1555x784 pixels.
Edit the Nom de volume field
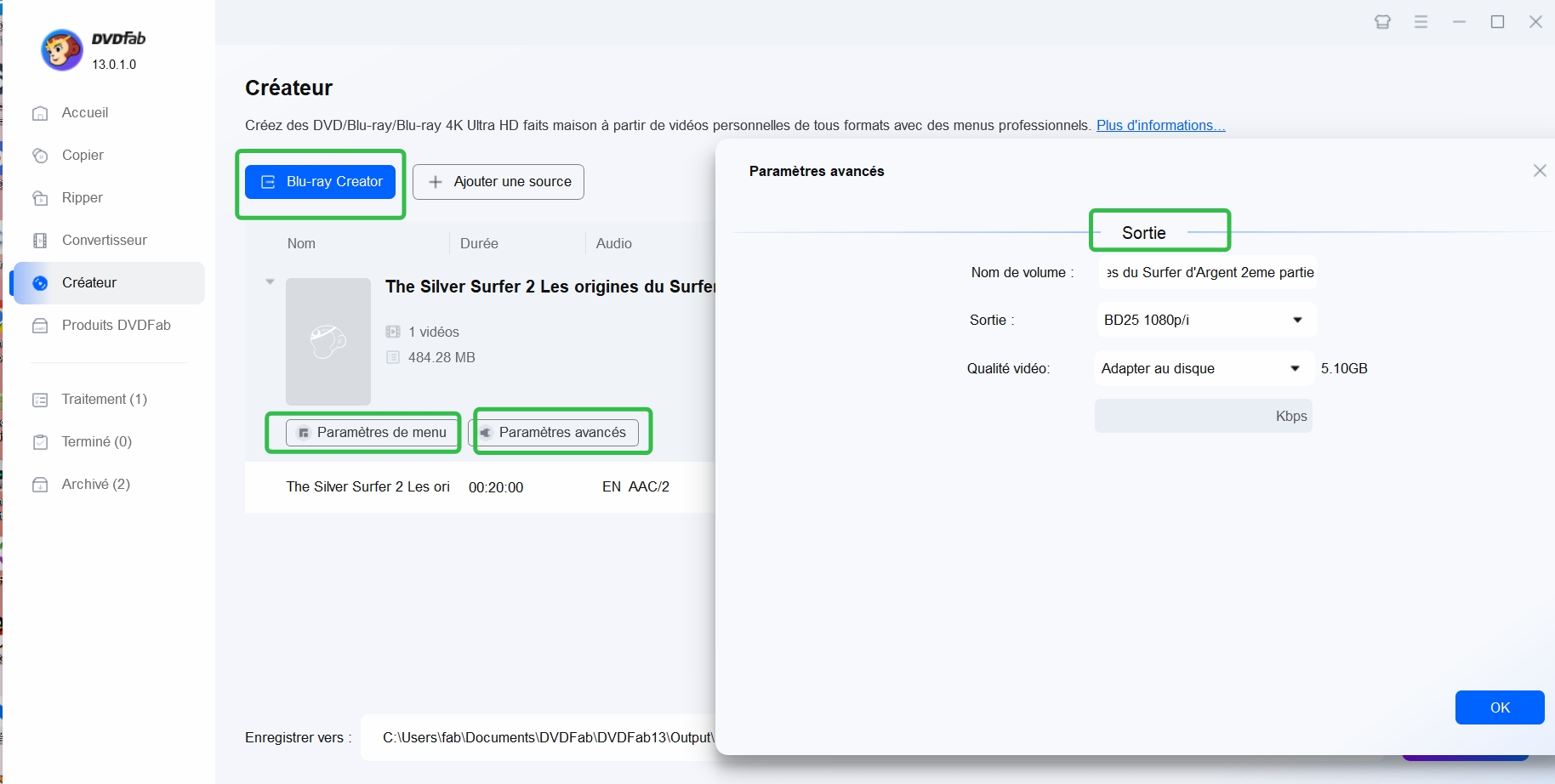pyautogui.click(x=1207, y=272)
